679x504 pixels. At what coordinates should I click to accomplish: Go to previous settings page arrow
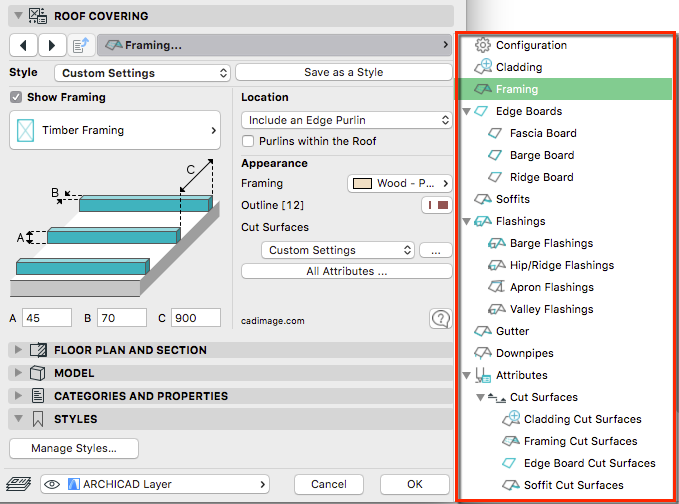coord(24,45)
